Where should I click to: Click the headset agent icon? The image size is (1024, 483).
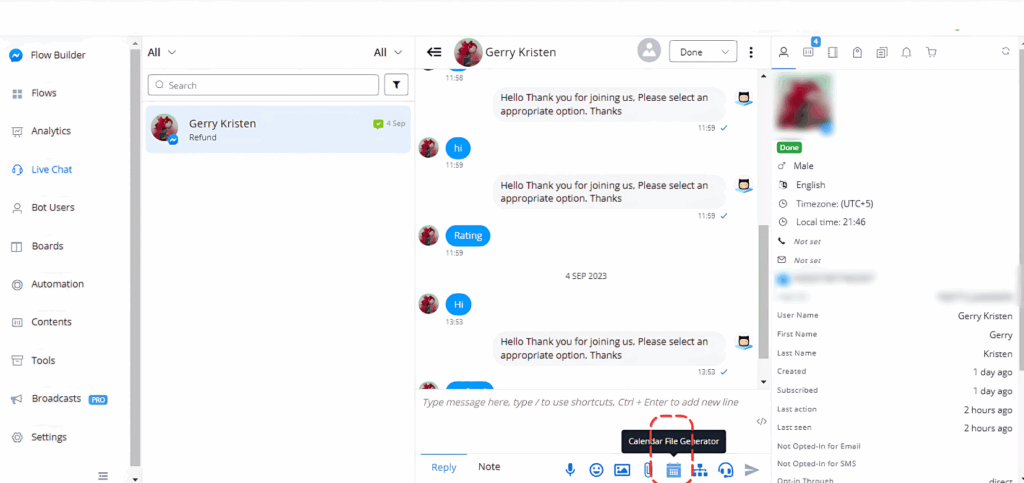(726, 469)
